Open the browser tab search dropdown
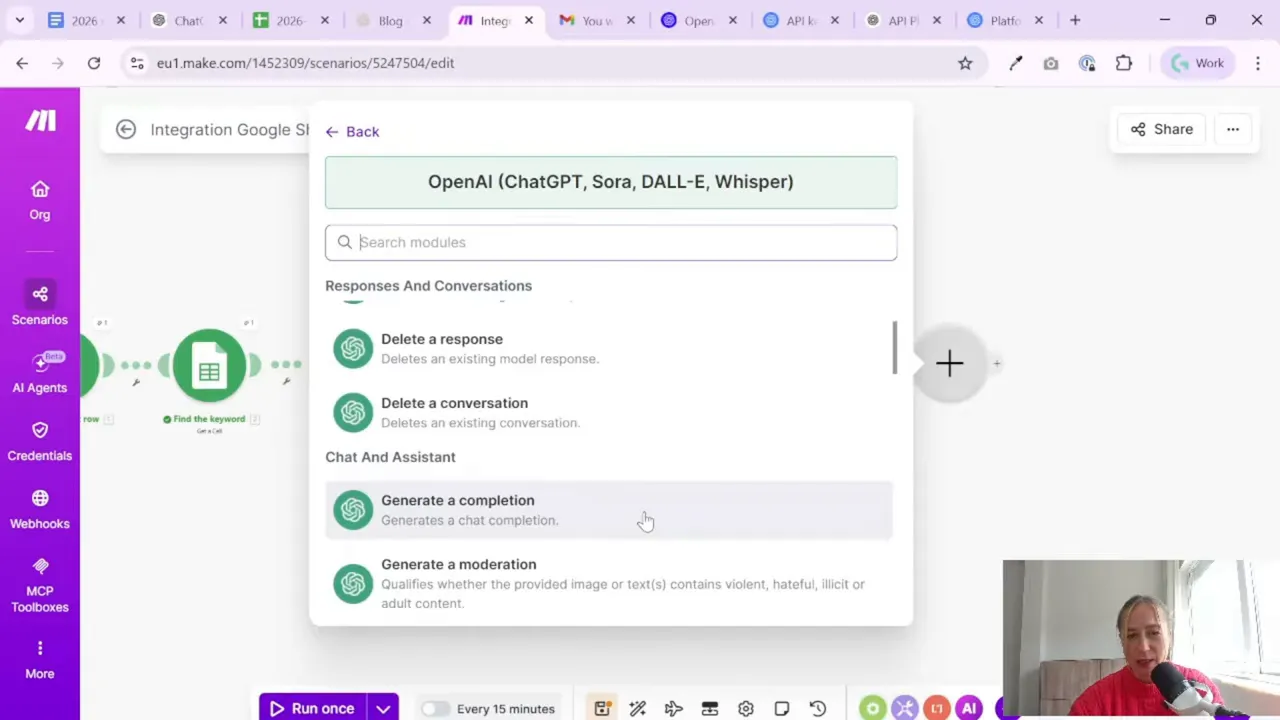The height and width of the screenshot is (720, 1280). point(20,20)
